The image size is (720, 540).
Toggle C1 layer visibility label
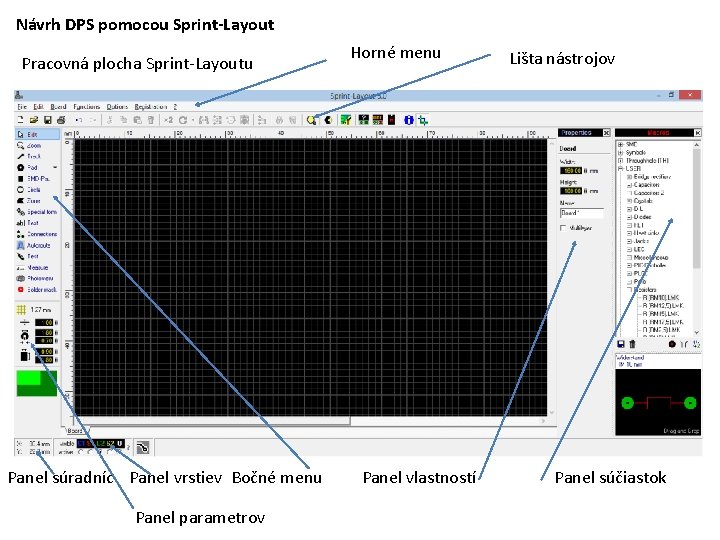tap(81, 444)
